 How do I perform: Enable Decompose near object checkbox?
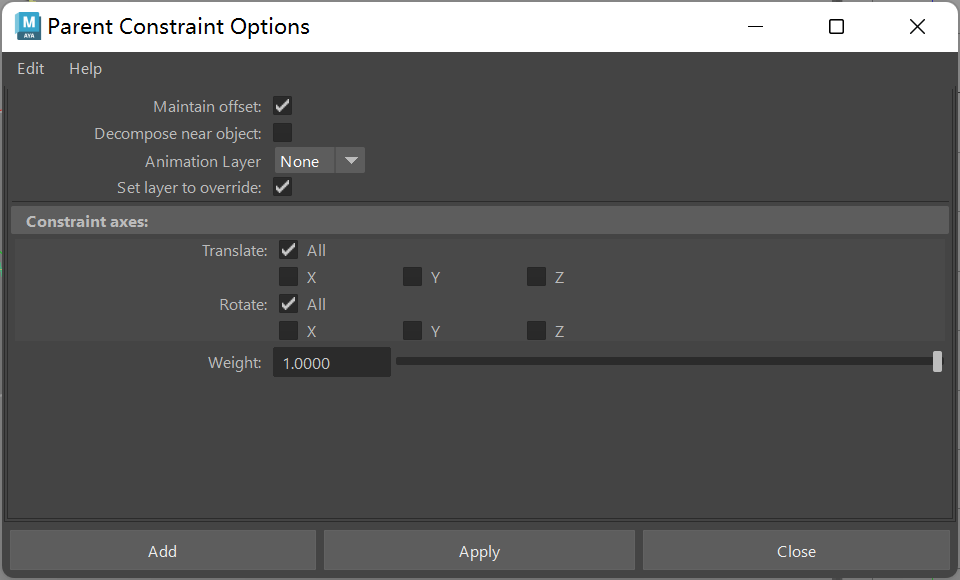pyautogui.click(x=282, y=133)
